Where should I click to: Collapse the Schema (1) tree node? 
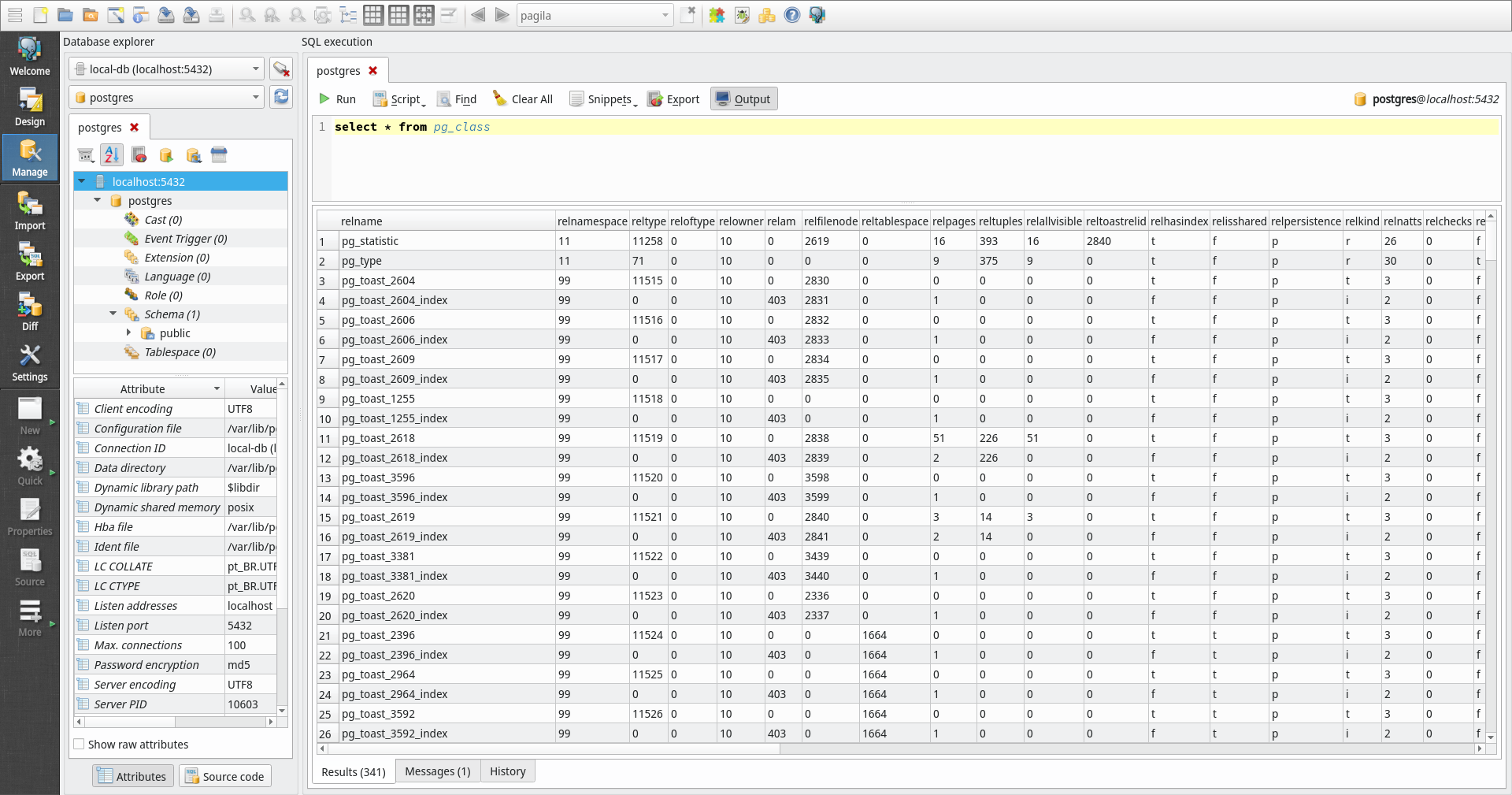click(x=113, y=314)
